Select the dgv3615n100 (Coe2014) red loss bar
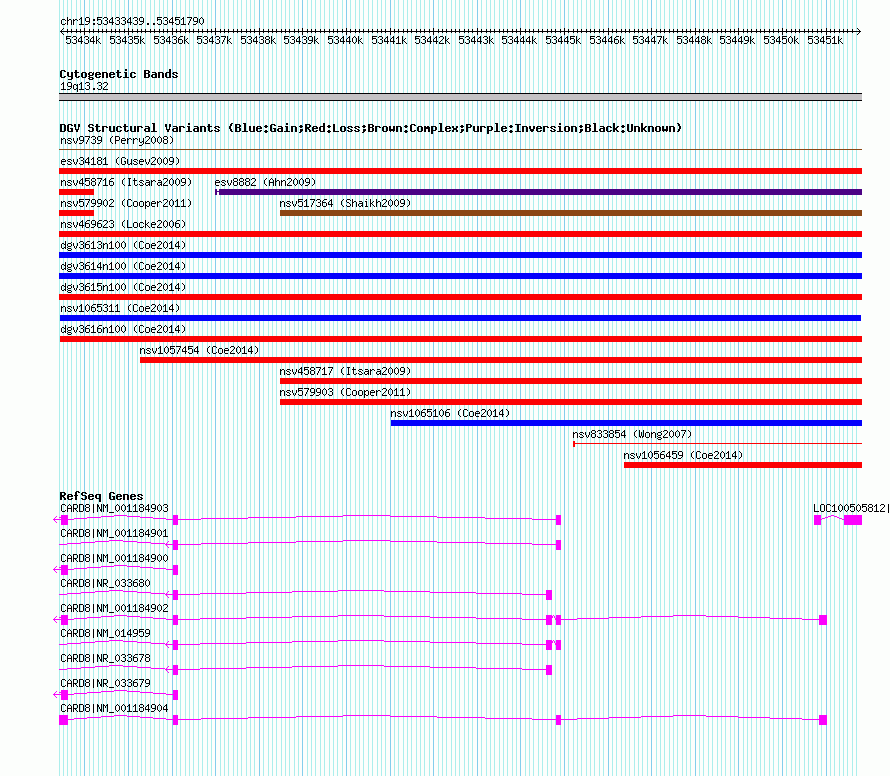Viewport: 890px width, 776px height. (x=460, y=297)
